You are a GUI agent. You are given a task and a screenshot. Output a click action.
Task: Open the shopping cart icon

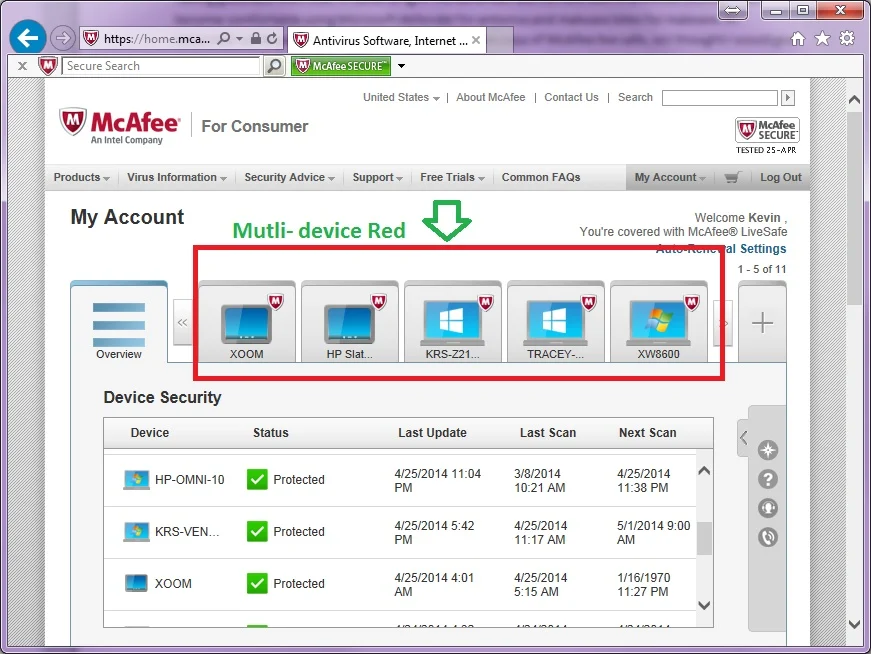(x=733, y=177)
